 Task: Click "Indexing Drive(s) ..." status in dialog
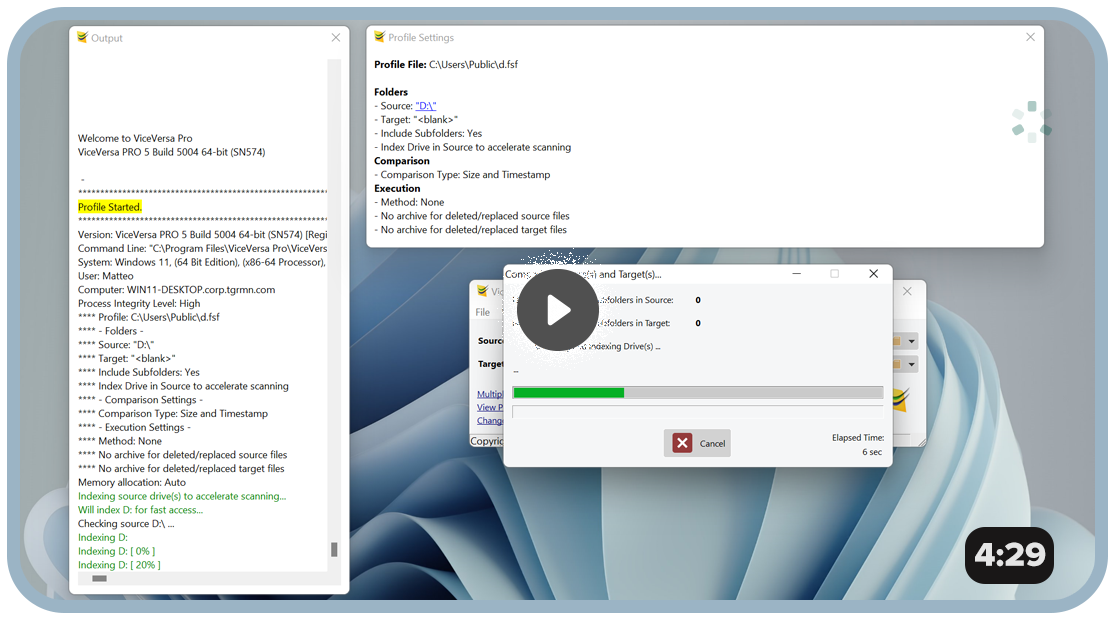623,347
